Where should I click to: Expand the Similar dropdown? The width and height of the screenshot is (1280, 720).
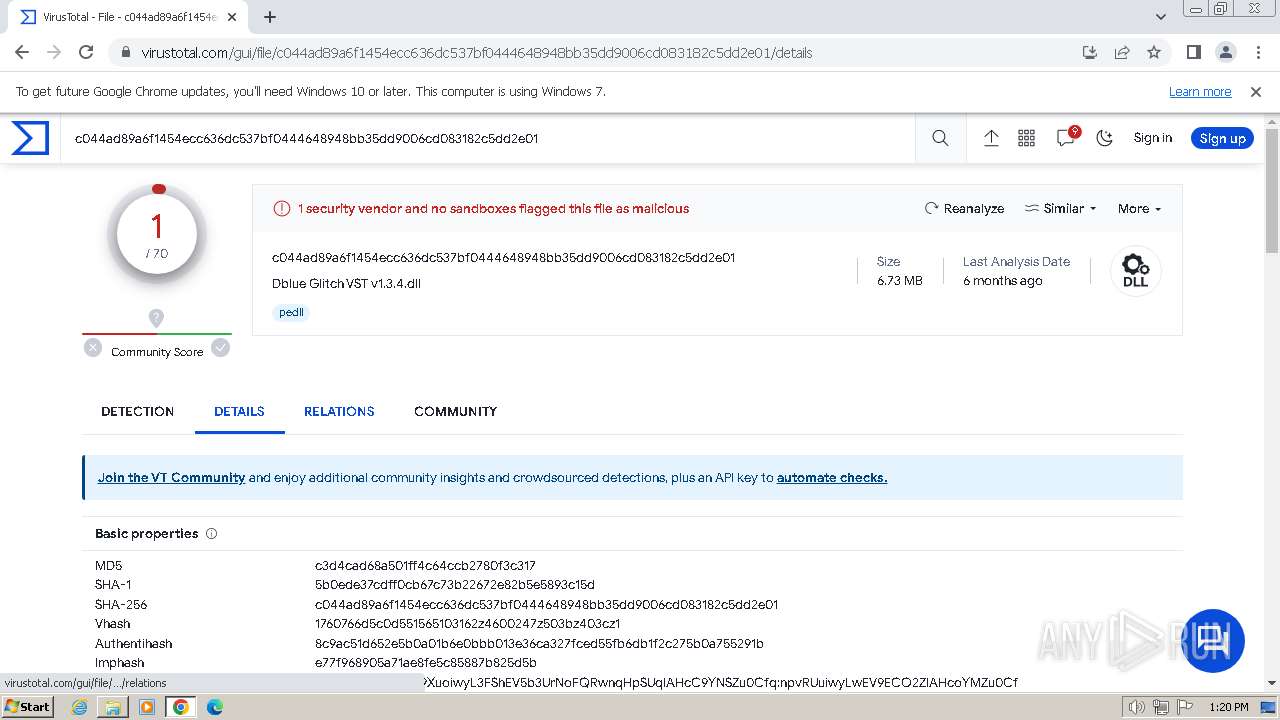click(1061, 208)
